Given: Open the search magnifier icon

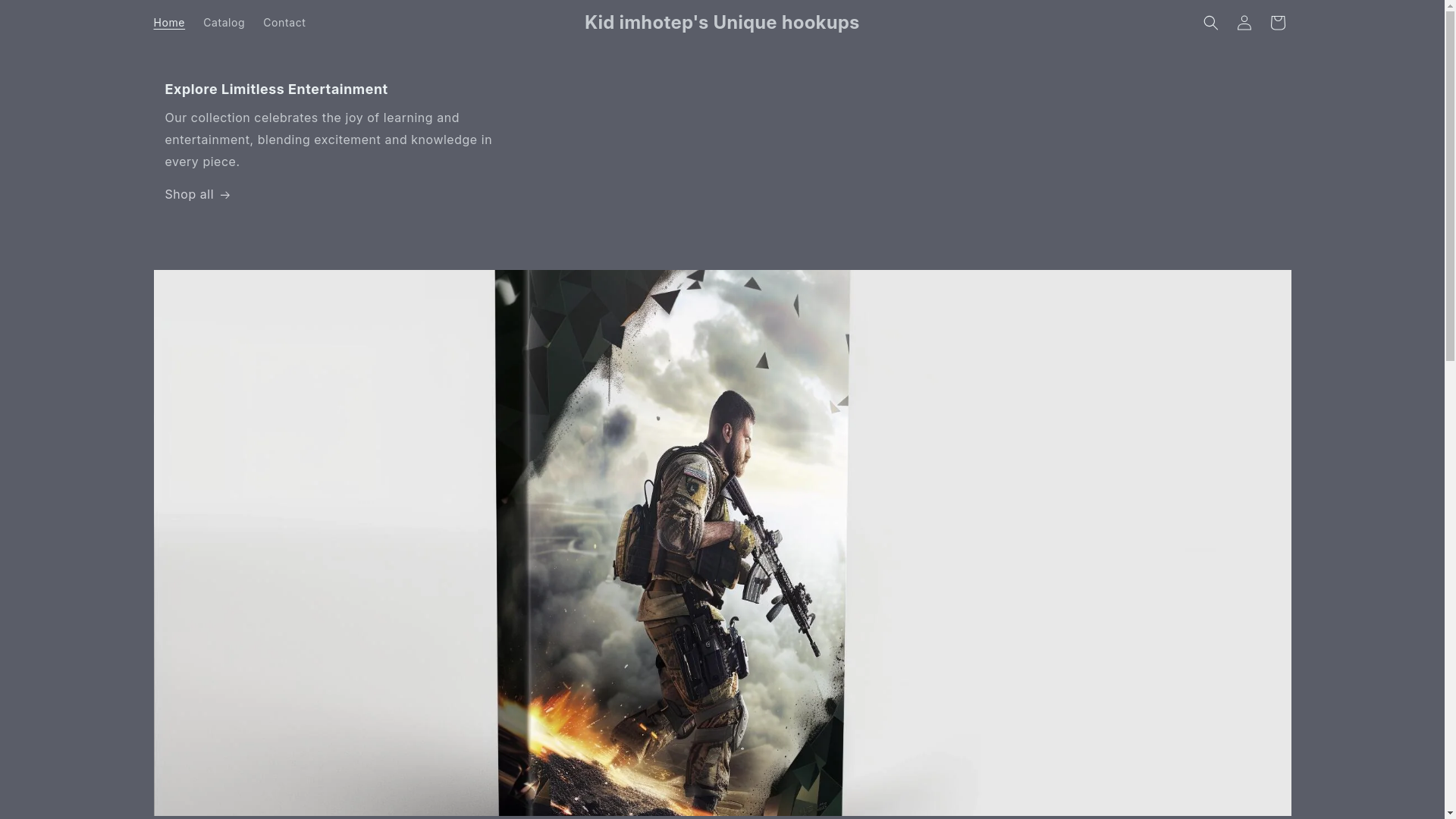Looking at the screenshot, I should 1210,23.
